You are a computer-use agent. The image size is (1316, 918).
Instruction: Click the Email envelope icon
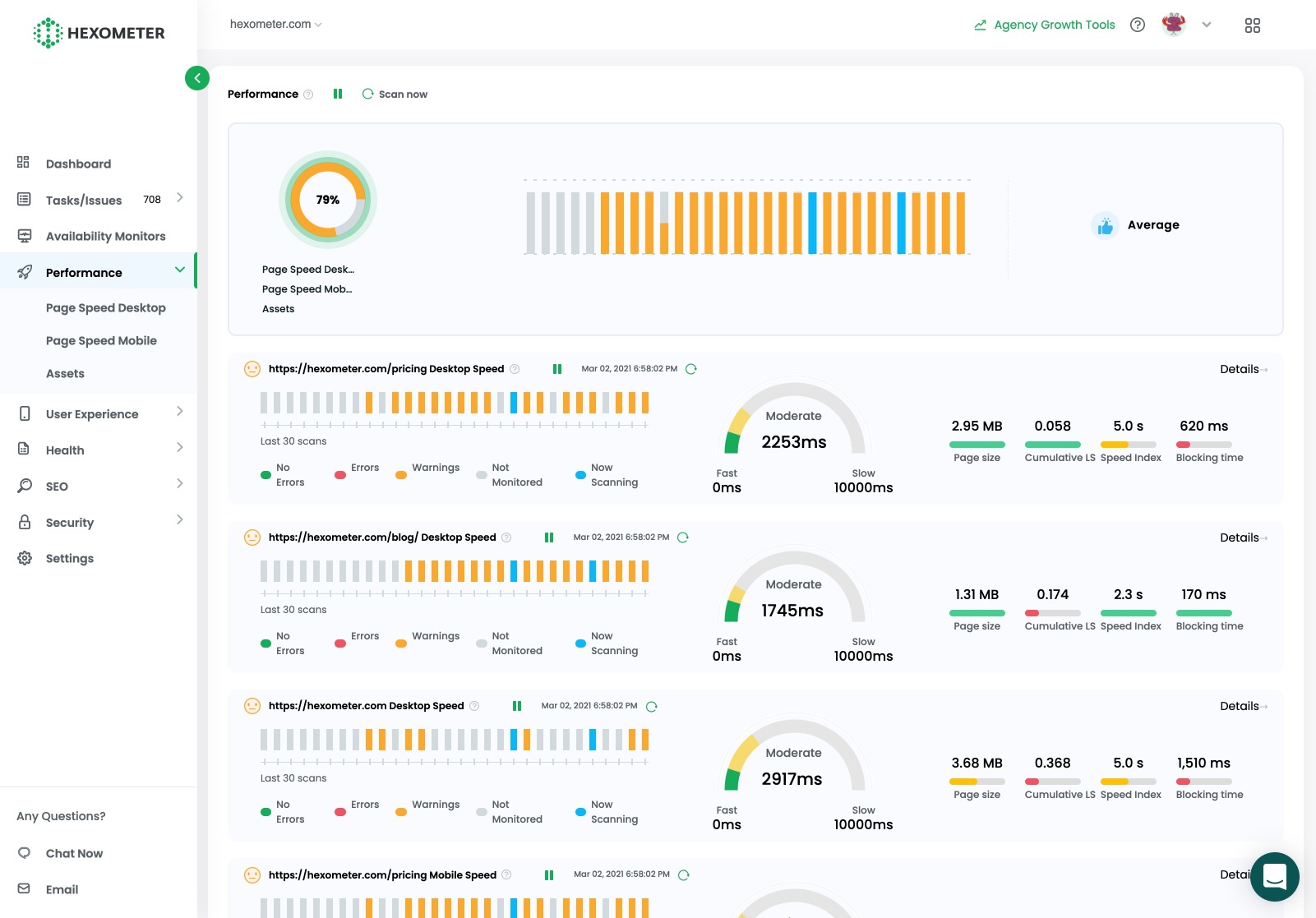coord(24,888)
